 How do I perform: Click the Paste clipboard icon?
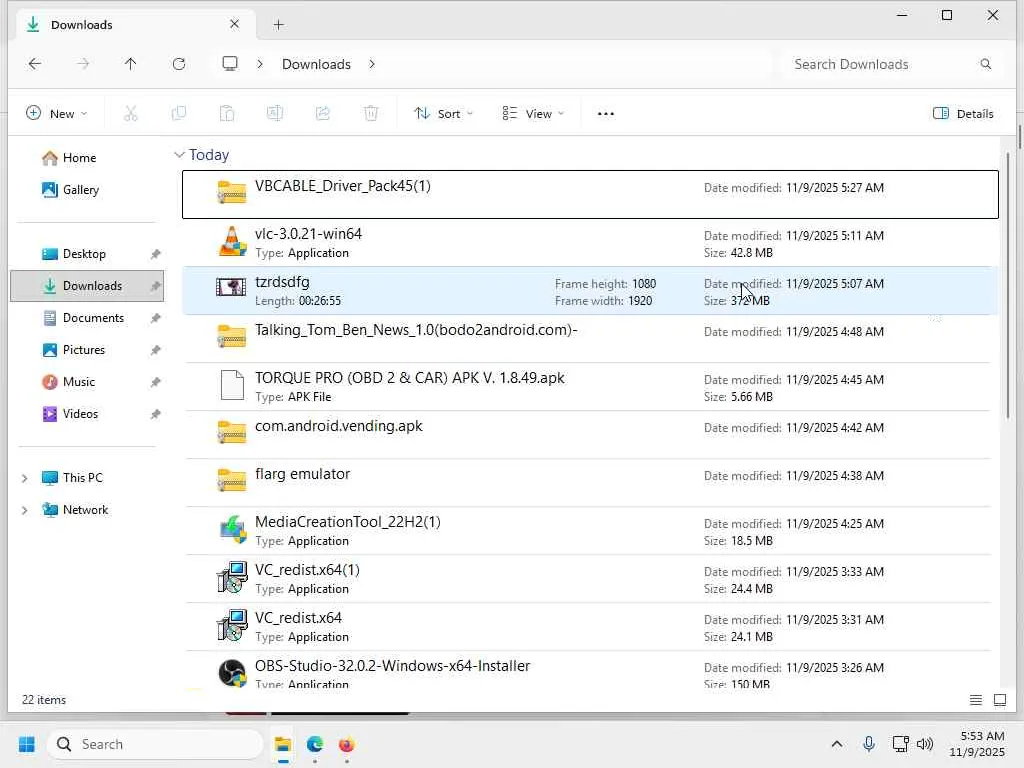click(227, 114)
